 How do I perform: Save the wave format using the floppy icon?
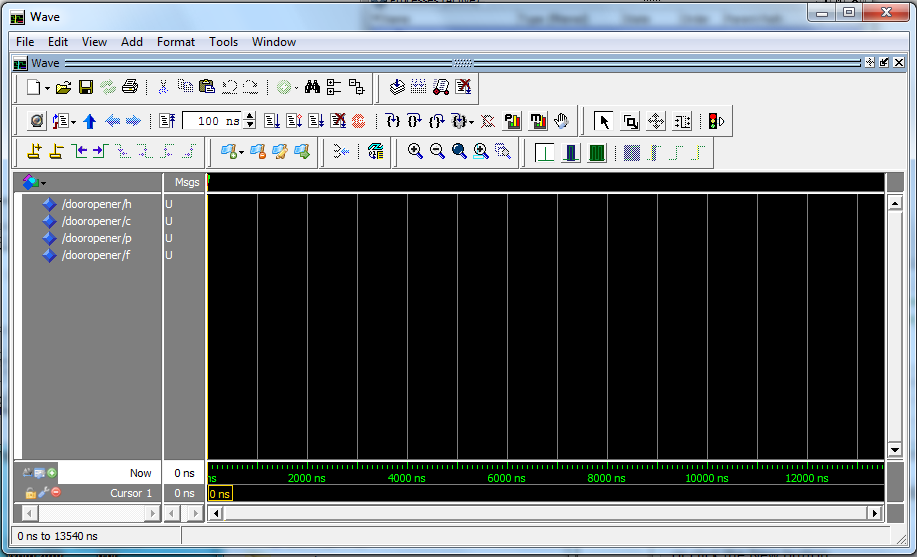(86, 88)
